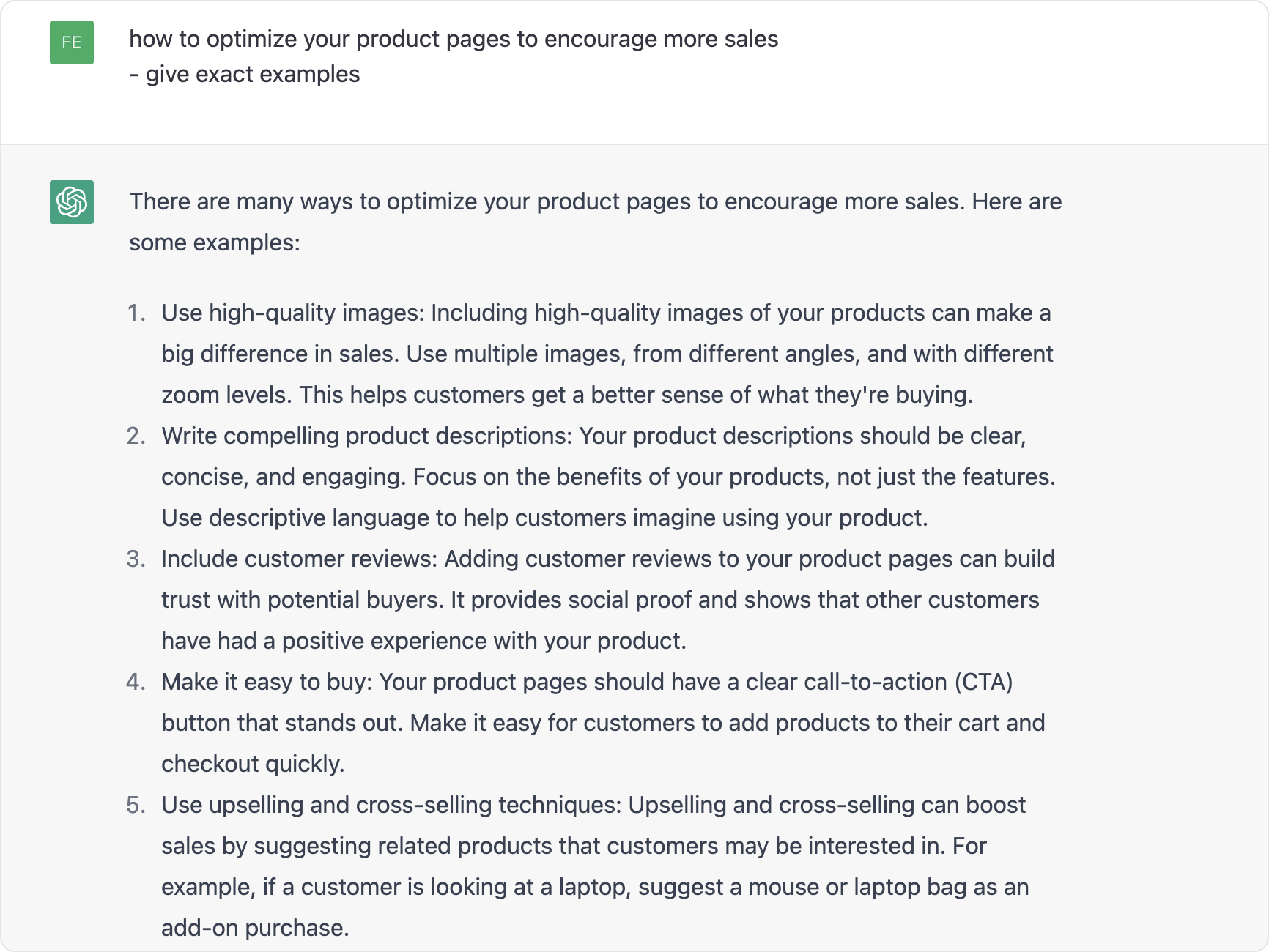Screen dimensions: 1269x952
Task: Click the ChatGPT logo avatar icon
Action: 72,202
